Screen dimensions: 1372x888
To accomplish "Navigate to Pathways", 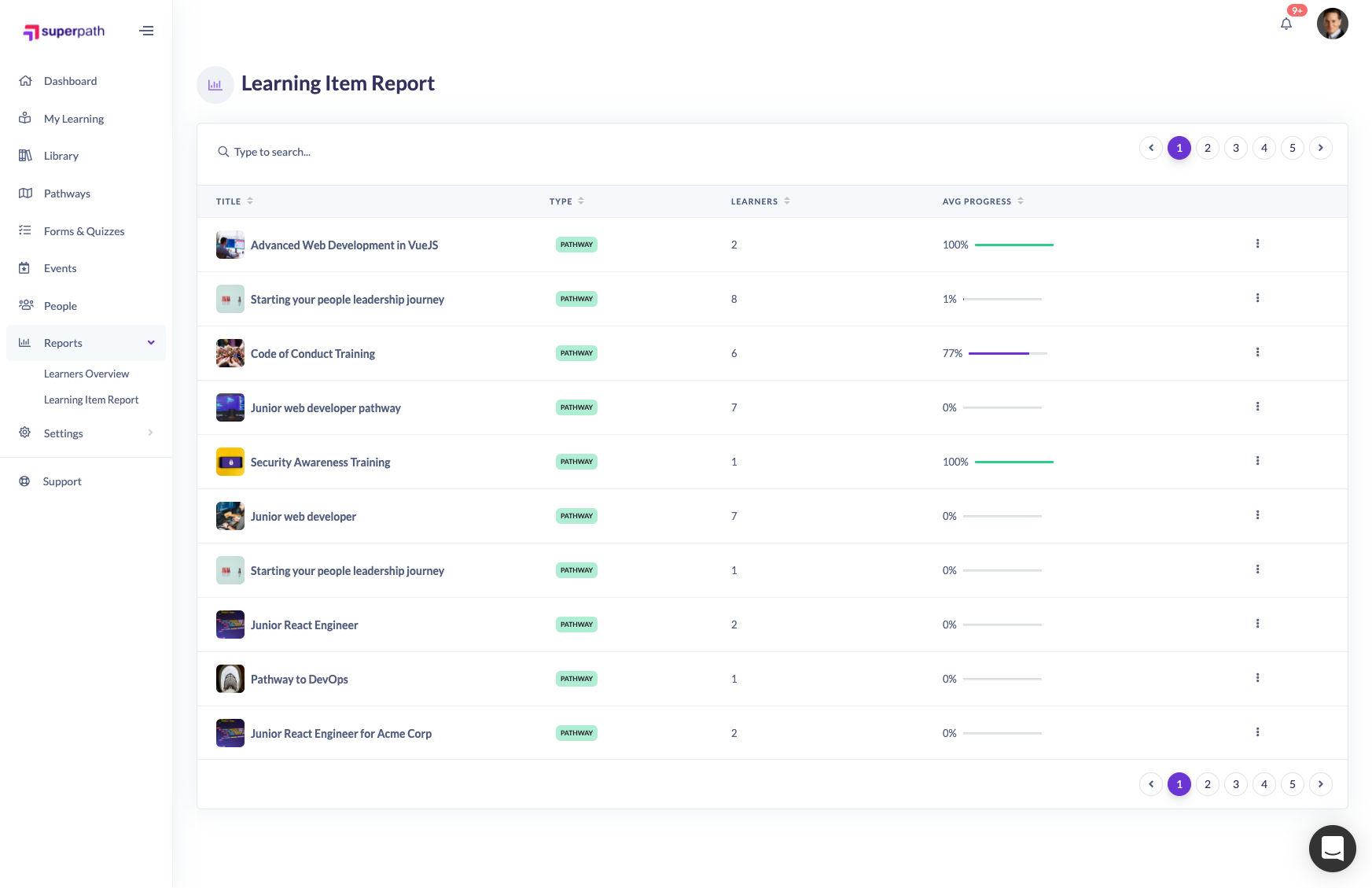I will [67, 193].
